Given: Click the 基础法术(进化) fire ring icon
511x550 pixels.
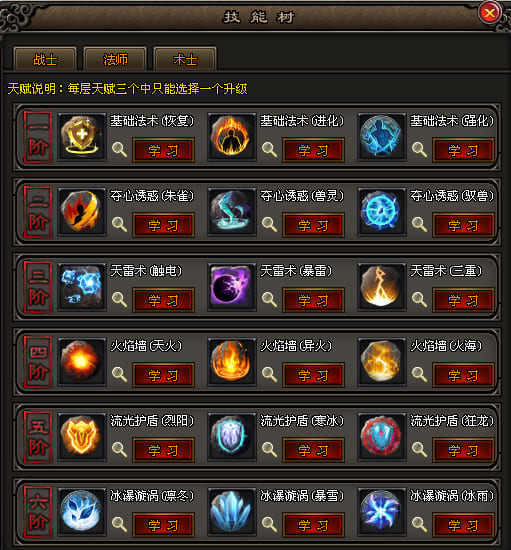Looking at the screenshot, I should pyautogui.click(x=231, y=137).
